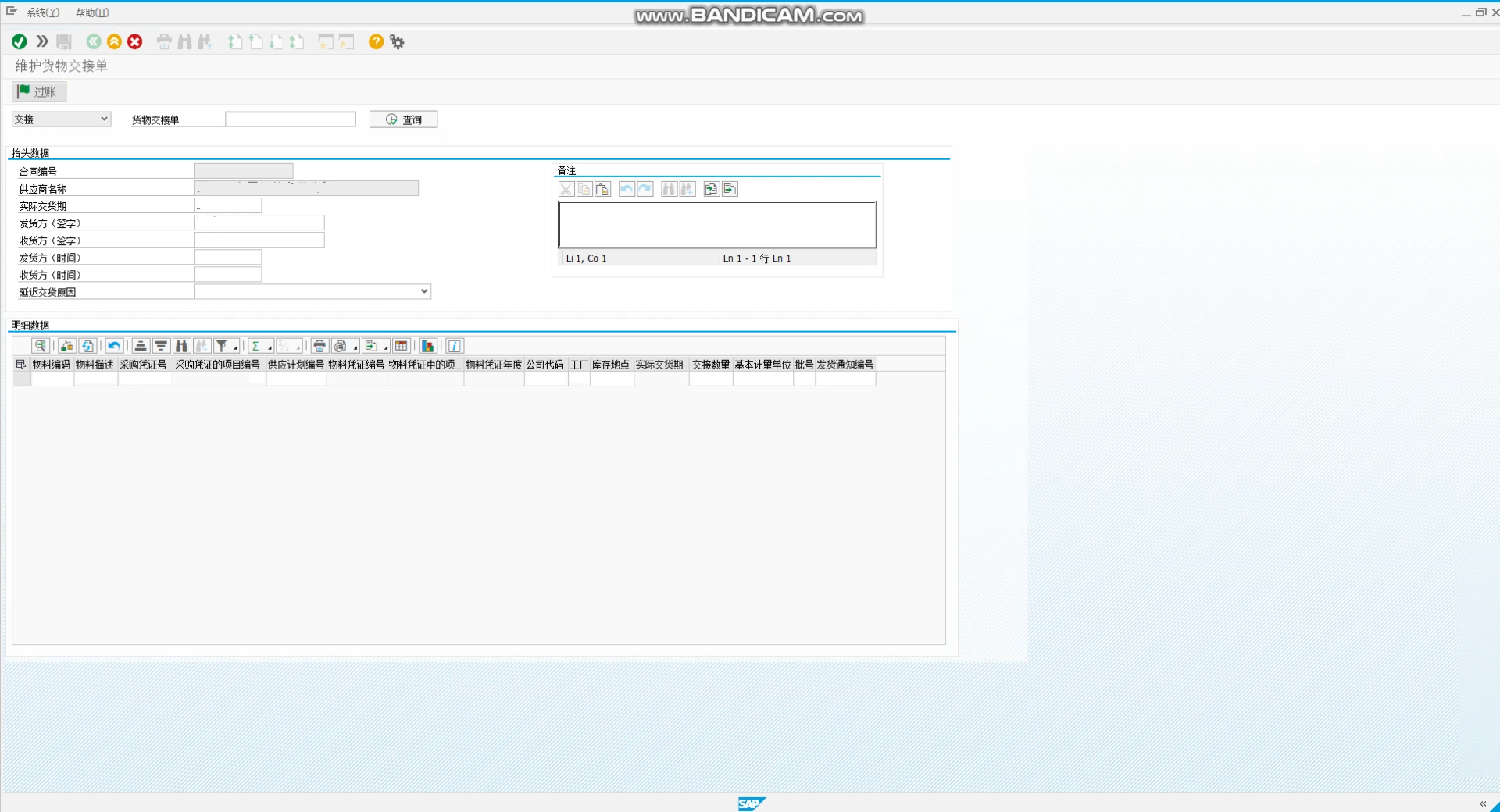Click the 过账 post button

pyautogui.click(x=39, y=92)
